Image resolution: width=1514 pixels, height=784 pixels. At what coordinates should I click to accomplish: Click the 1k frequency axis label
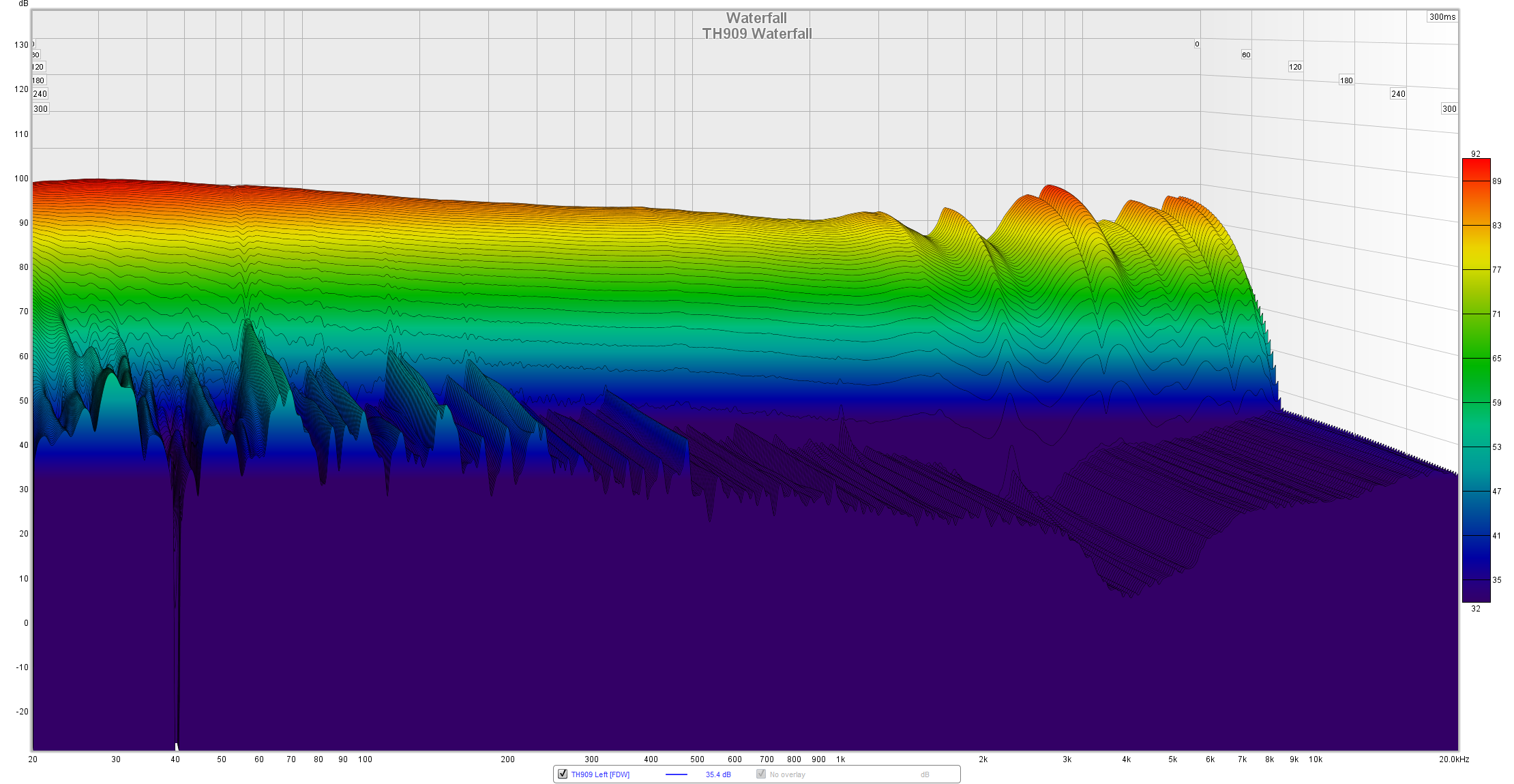tap(840, 759)
